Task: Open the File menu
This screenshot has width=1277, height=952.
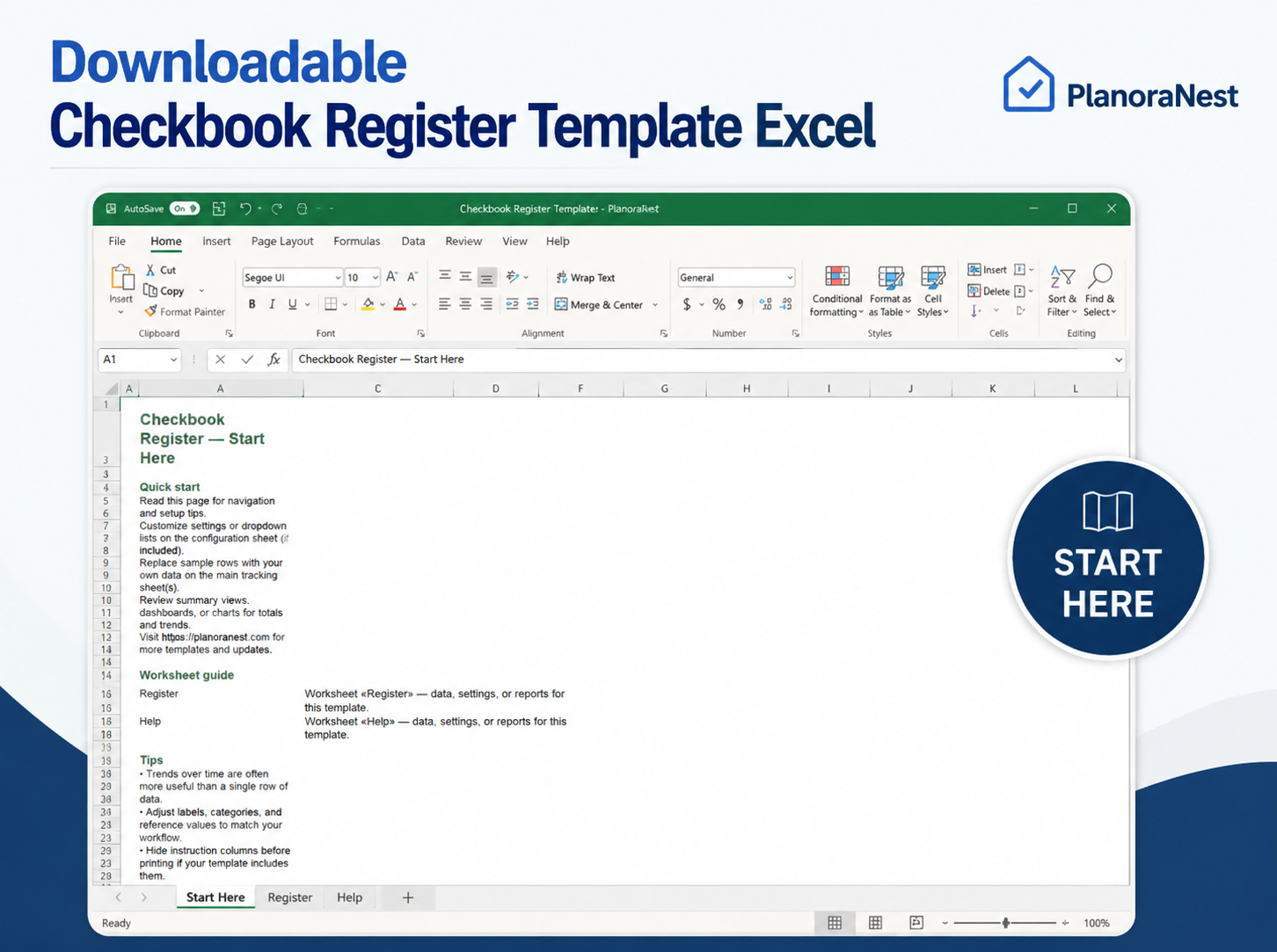Action: pos(117,241)
